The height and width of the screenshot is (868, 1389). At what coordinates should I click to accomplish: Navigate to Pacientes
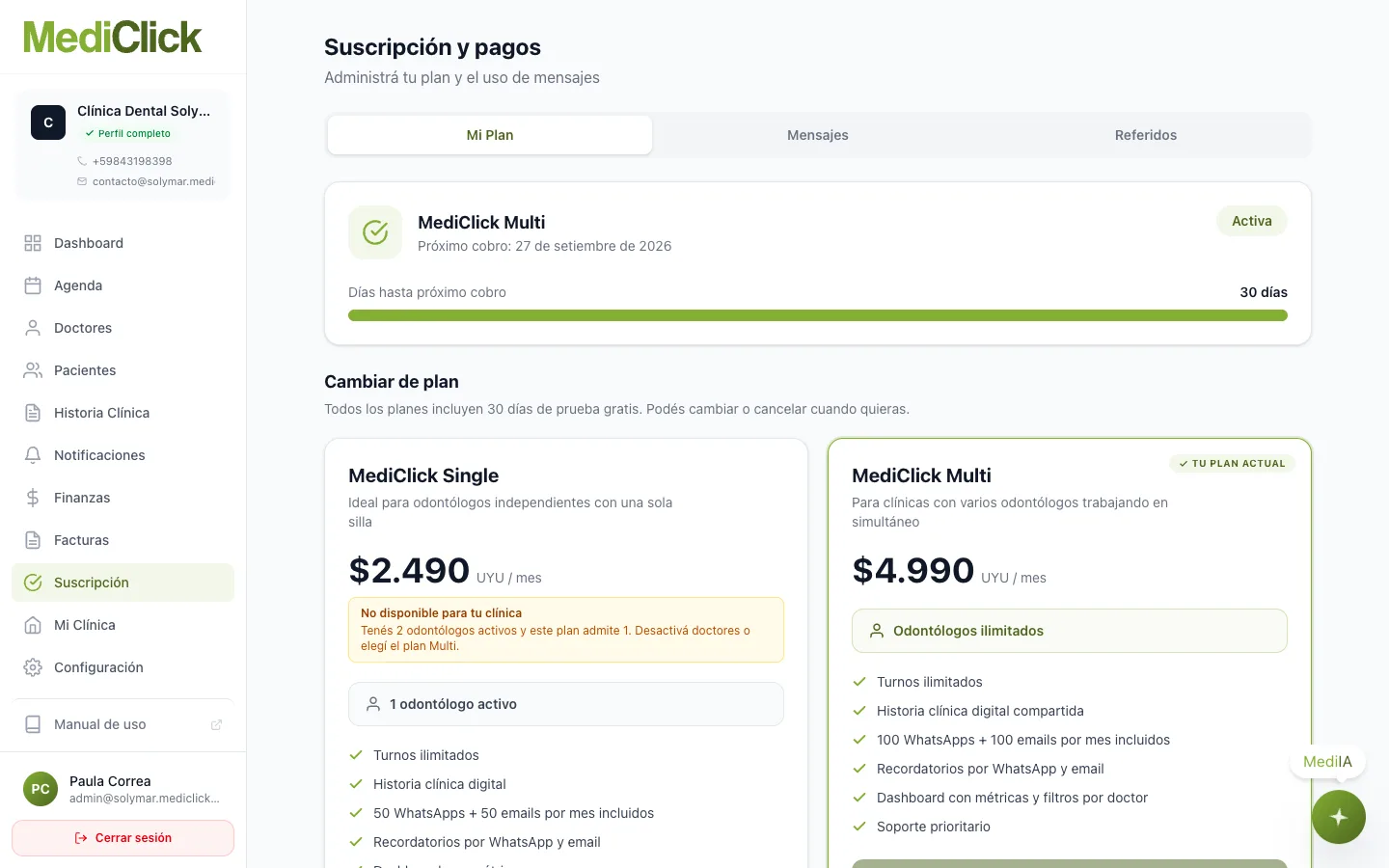[123, 370]
